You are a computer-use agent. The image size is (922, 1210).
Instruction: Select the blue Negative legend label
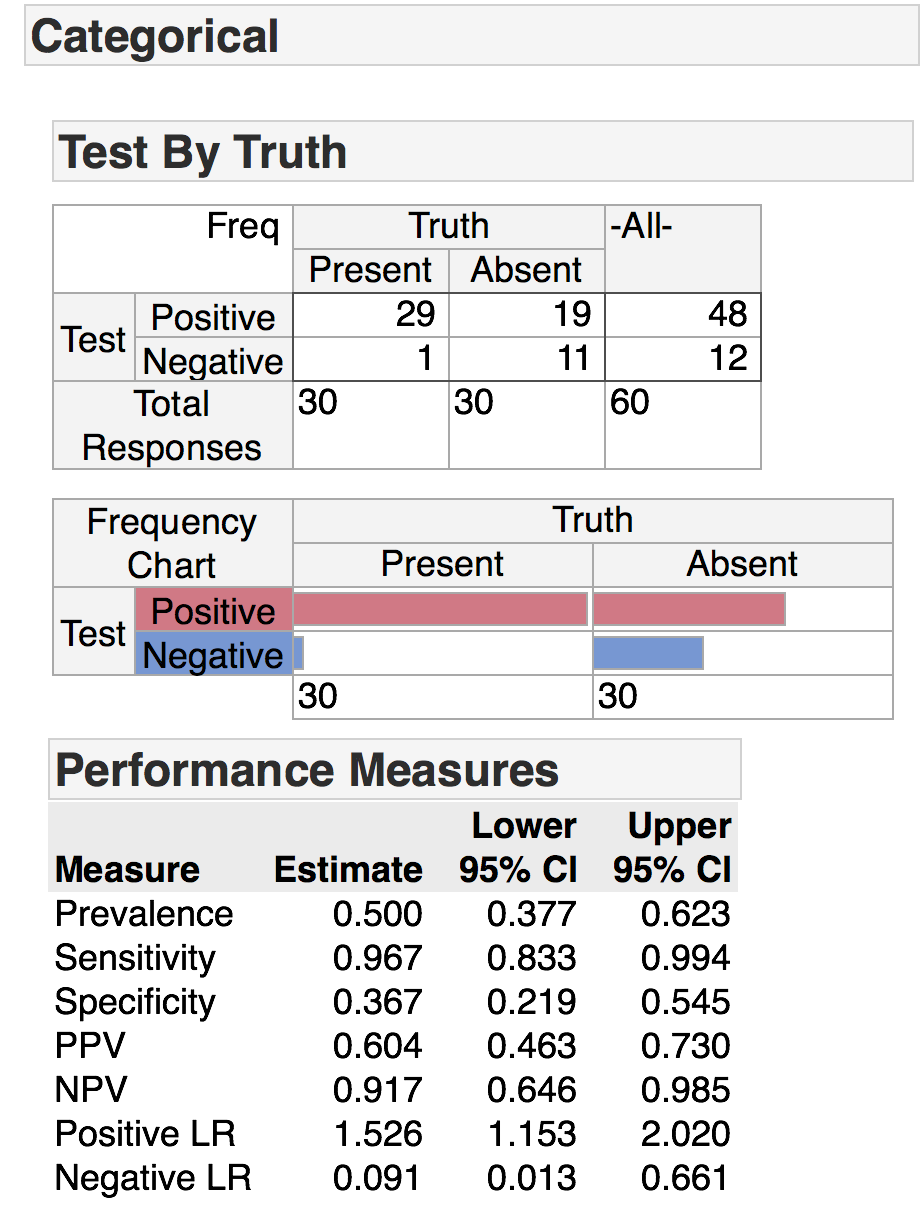213,655
